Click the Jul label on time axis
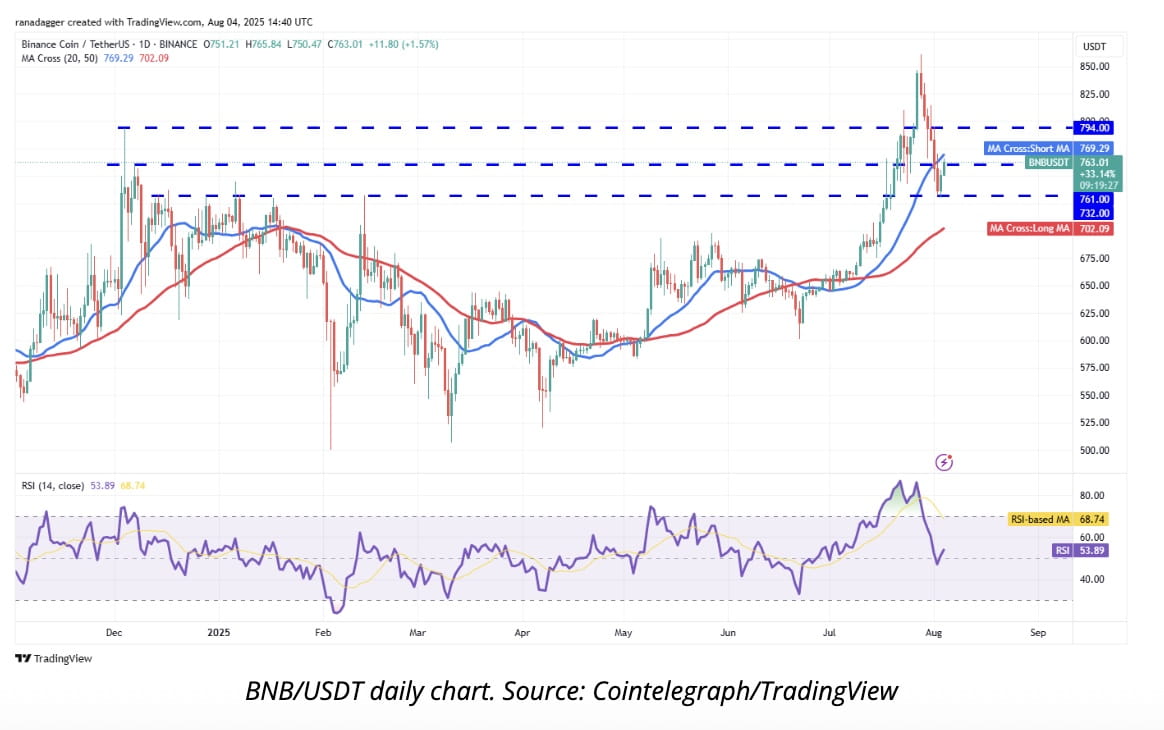 [829, 633]
